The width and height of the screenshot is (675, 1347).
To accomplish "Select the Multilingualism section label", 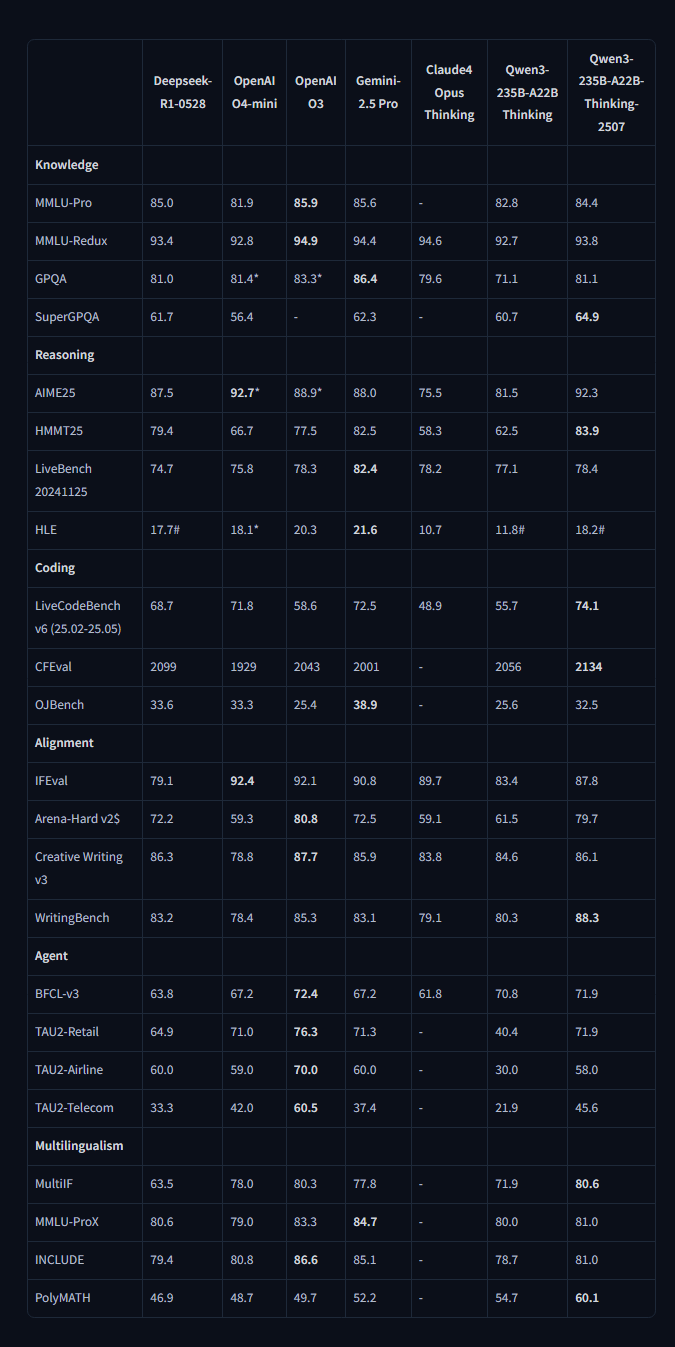I will [x=79, y=1146].
